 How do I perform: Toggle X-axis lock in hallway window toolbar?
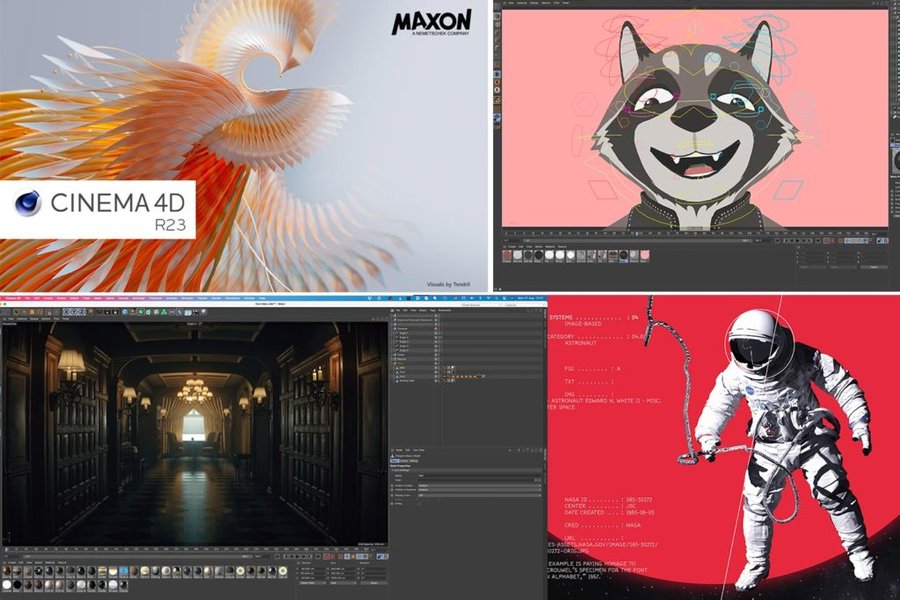coord(67,312)
